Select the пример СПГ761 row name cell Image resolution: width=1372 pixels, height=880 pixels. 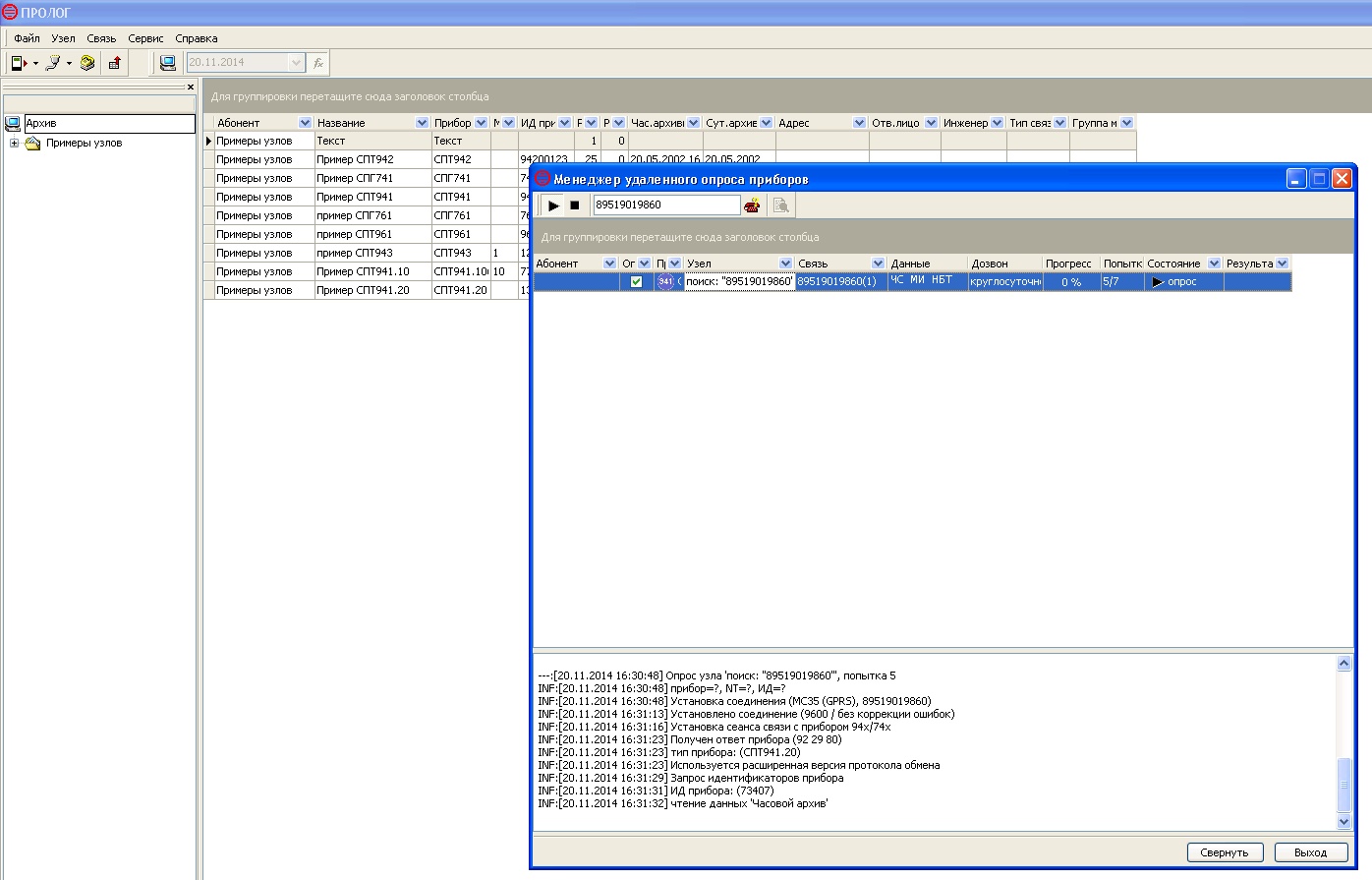[x=372, y=215]
